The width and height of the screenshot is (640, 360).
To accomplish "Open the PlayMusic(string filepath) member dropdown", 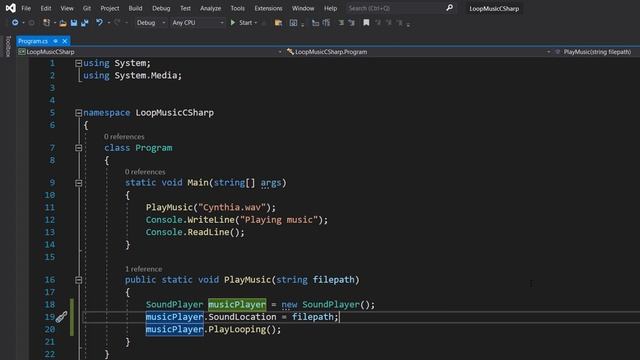I will coord(596,52).
